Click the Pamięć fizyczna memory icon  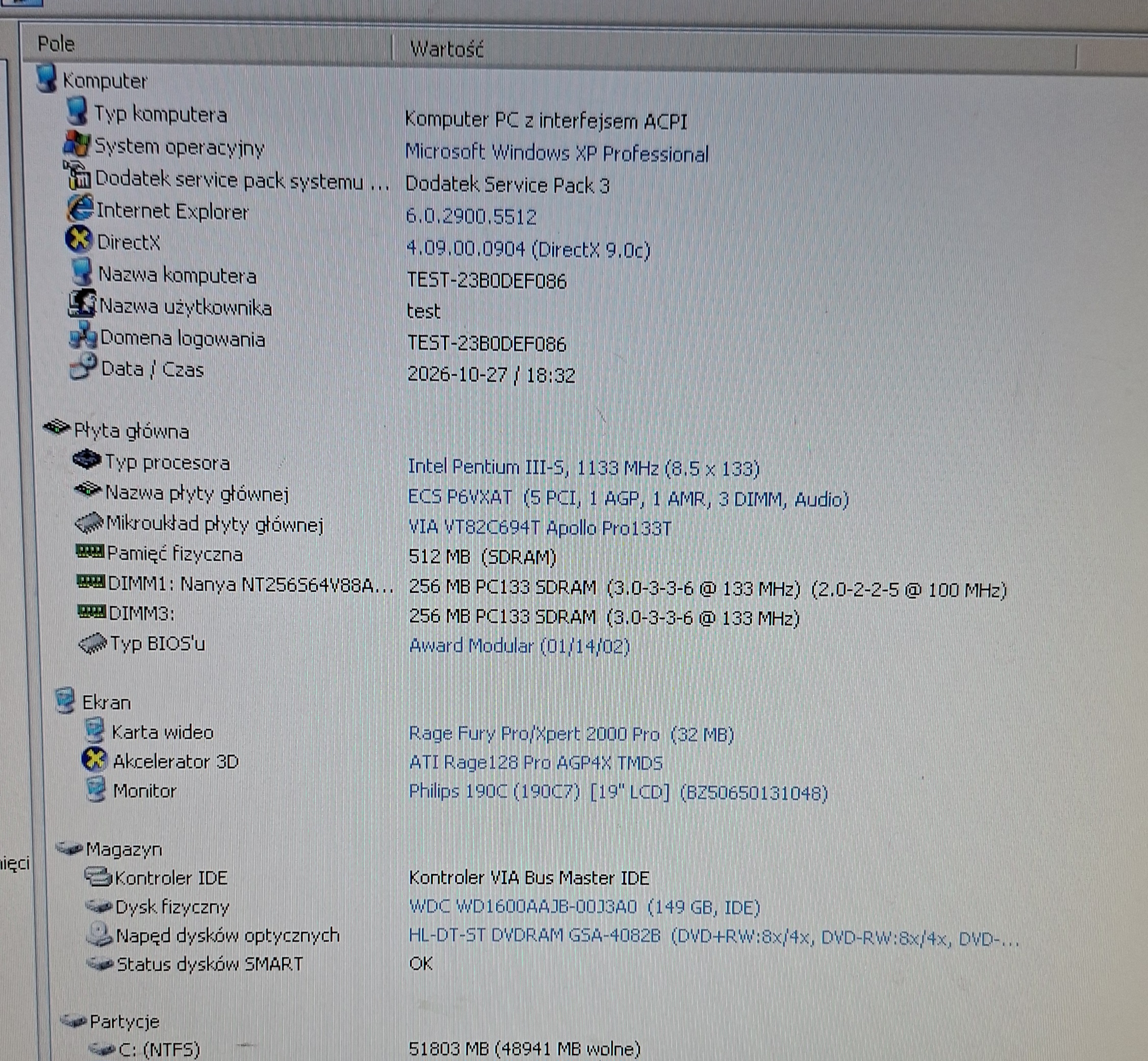pos(91,551)
